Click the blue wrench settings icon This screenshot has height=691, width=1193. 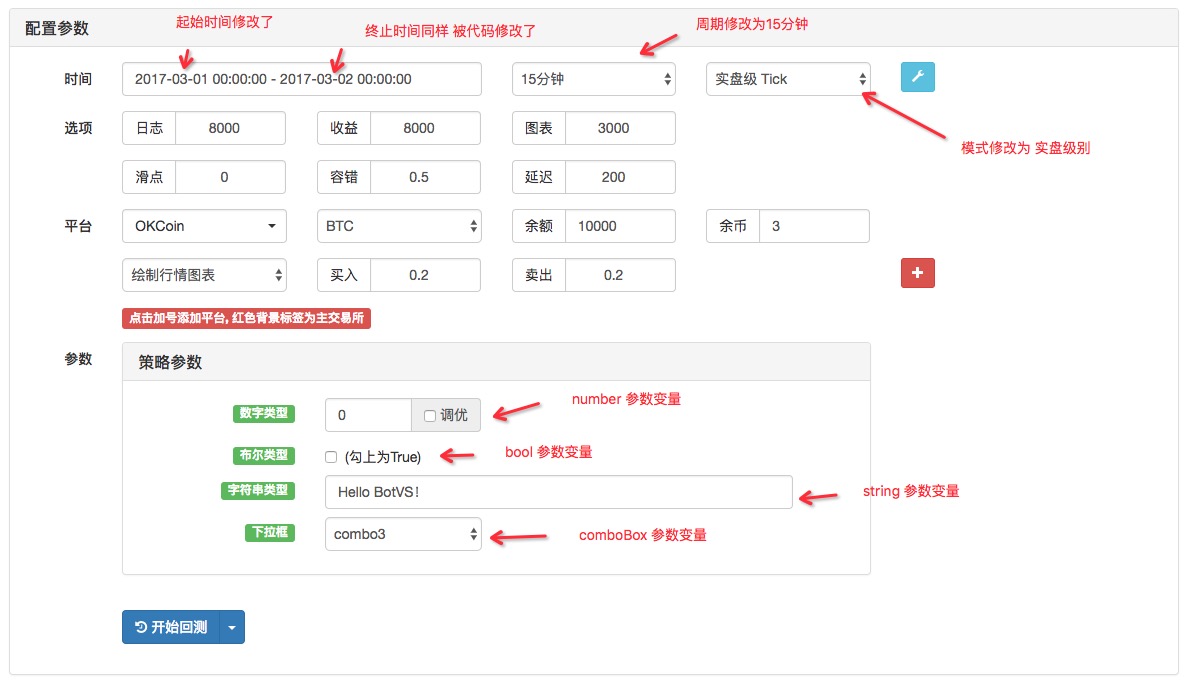click(x=918, y=78)
